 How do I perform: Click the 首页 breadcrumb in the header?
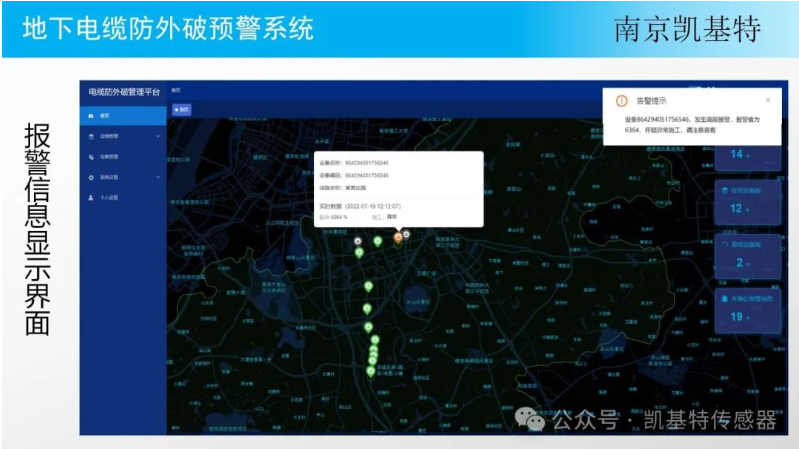pyautogui.click(x=176, y=90)
